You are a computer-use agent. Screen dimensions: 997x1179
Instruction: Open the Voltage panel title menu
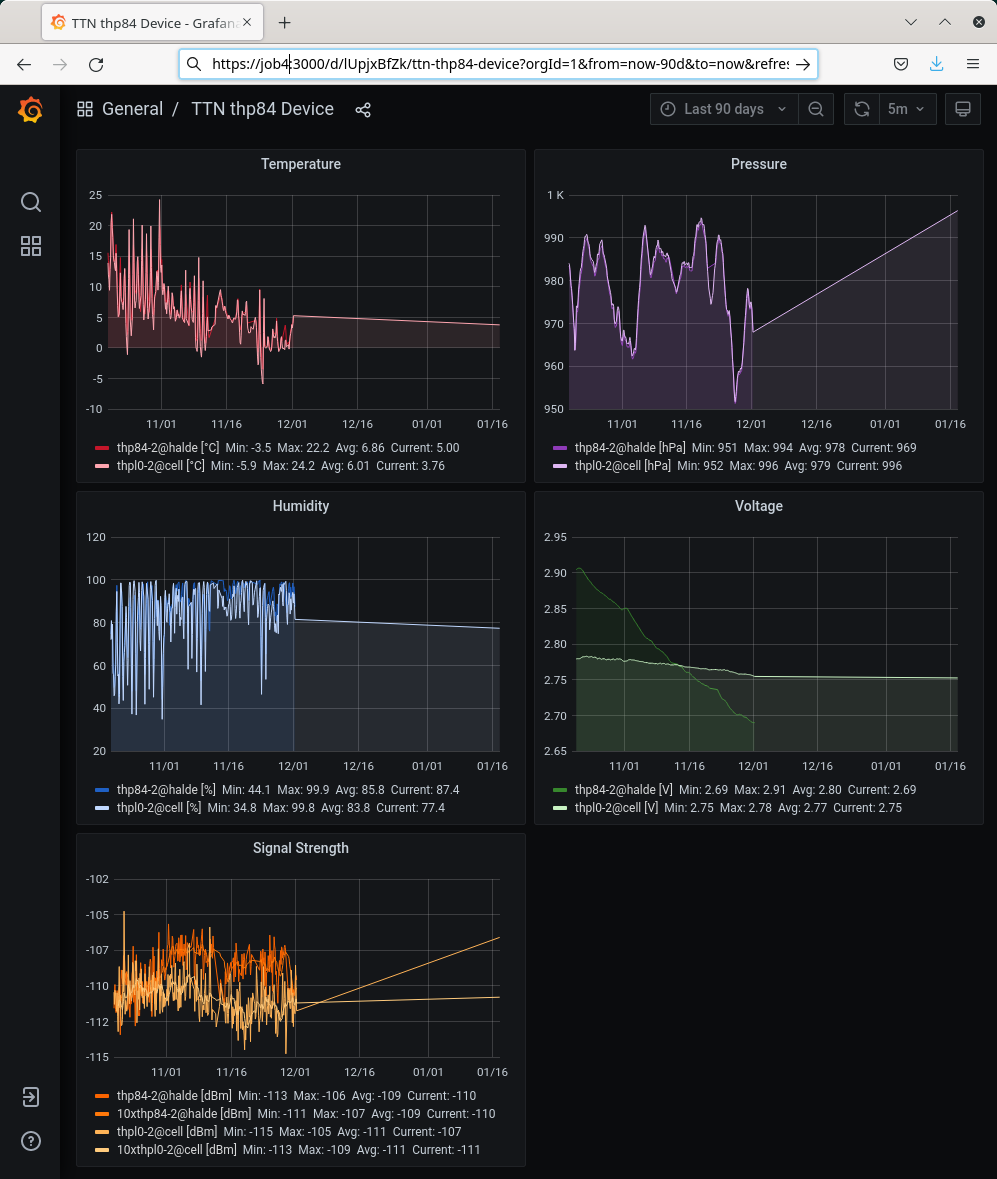point(759,506)
